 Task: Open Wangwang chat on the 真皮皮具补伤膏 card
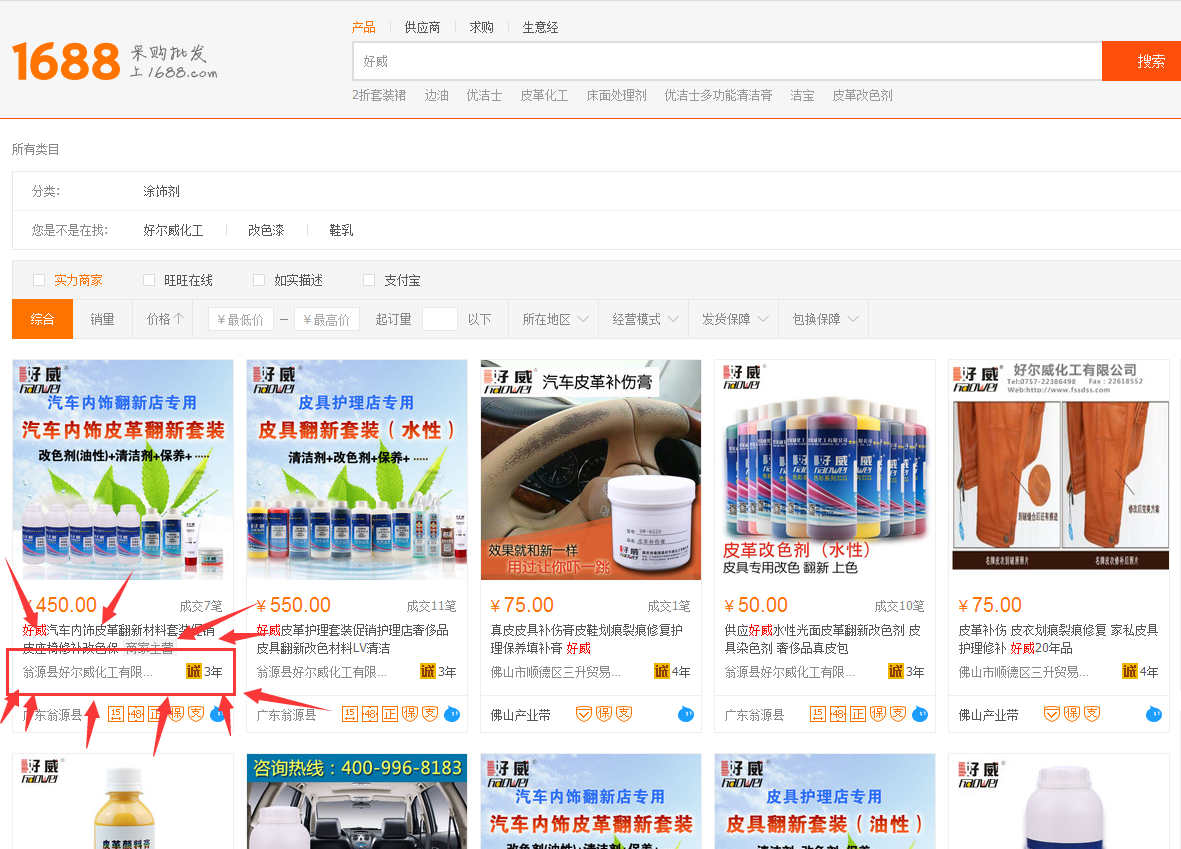coord(686,714)
